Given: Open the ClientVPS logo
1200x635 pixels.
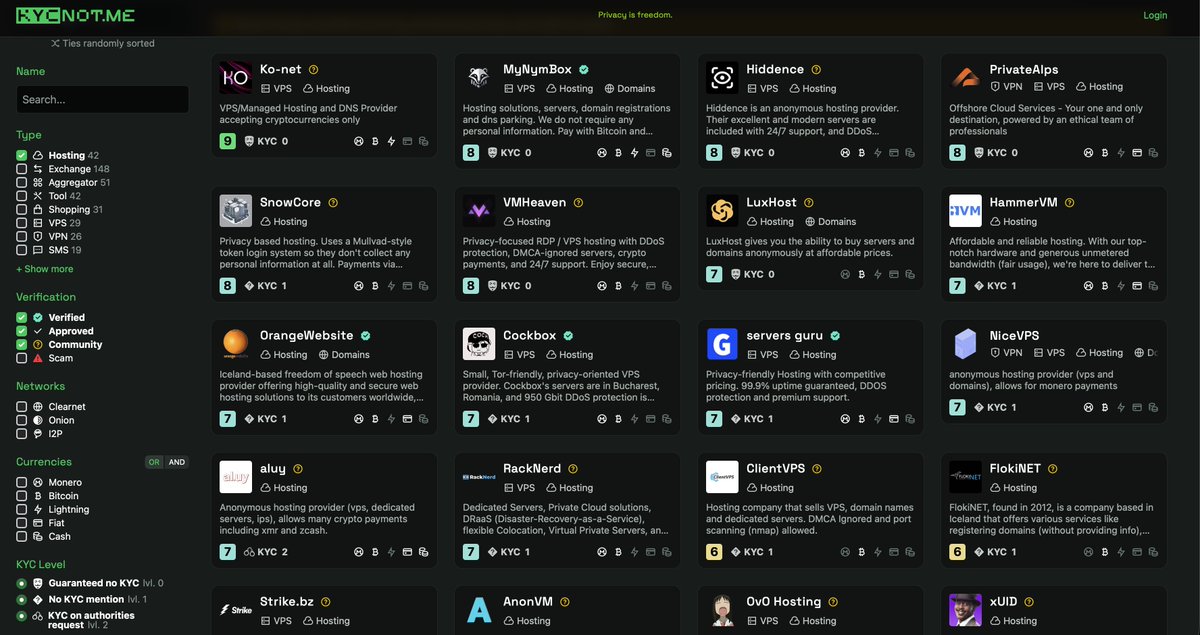Looking at the screenshot, I should [x=722, y=477].
